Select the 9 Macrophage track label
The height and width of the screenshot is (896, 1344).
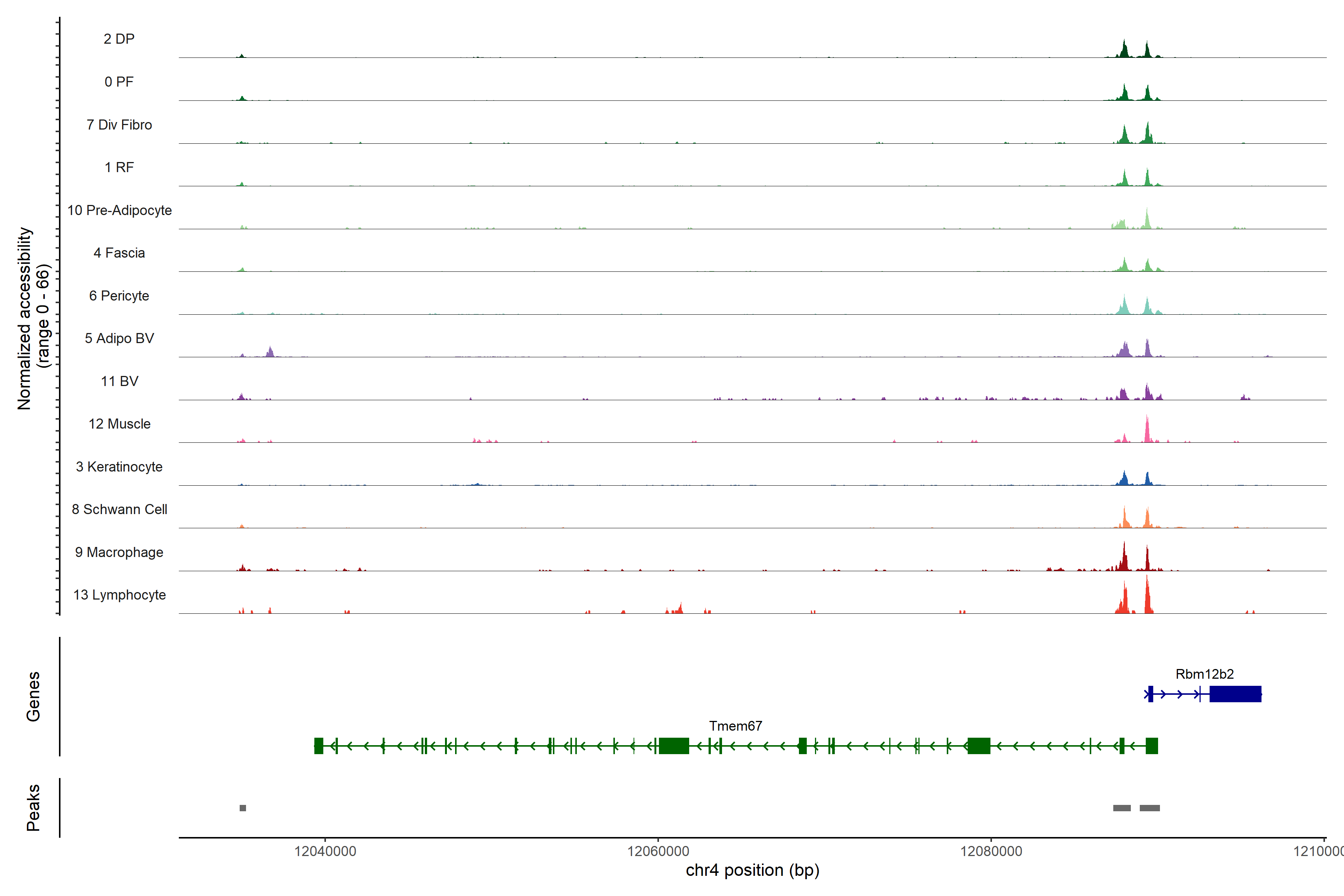tap(119, 552)
